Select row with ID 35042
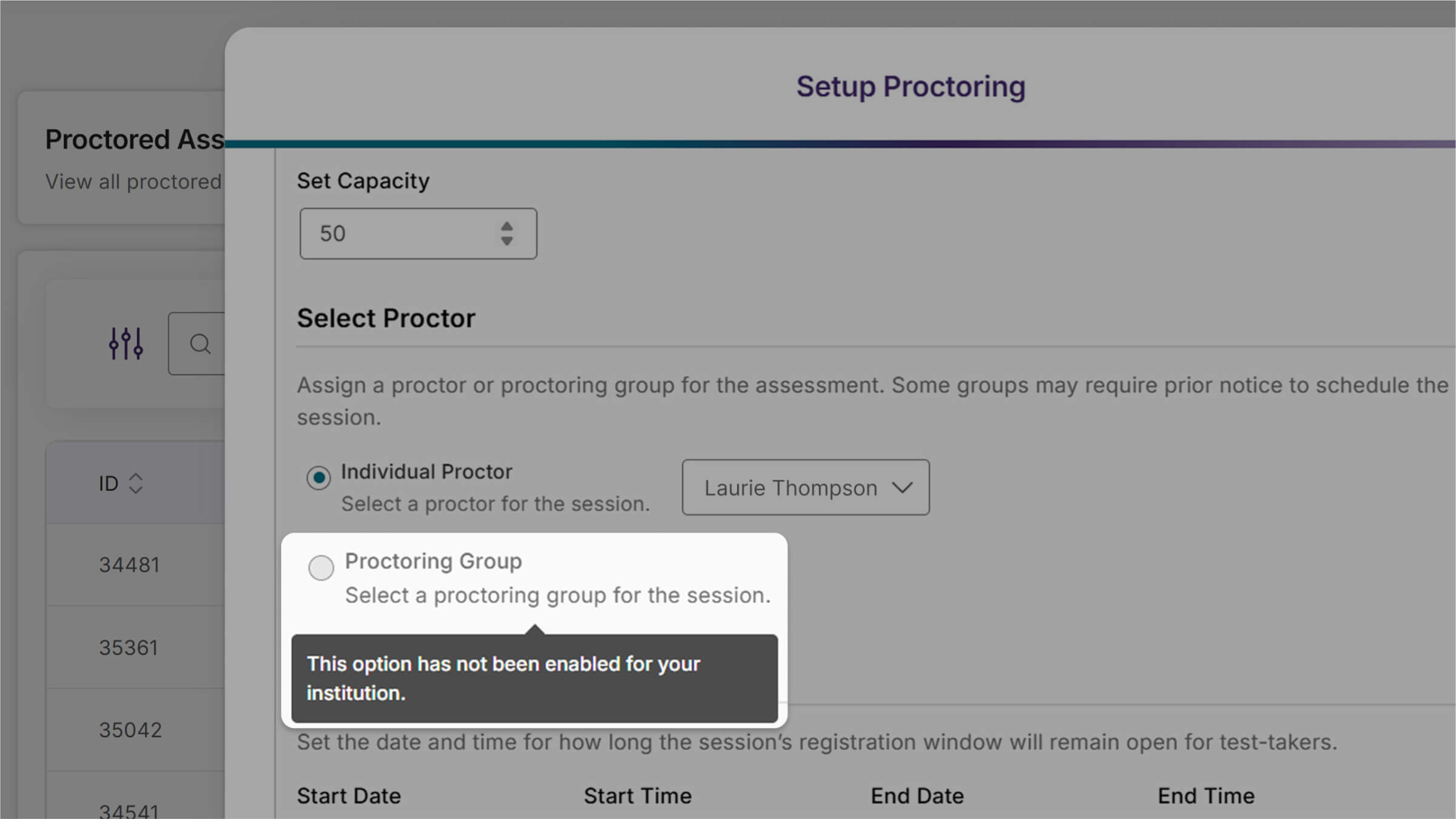 point(130,730)
